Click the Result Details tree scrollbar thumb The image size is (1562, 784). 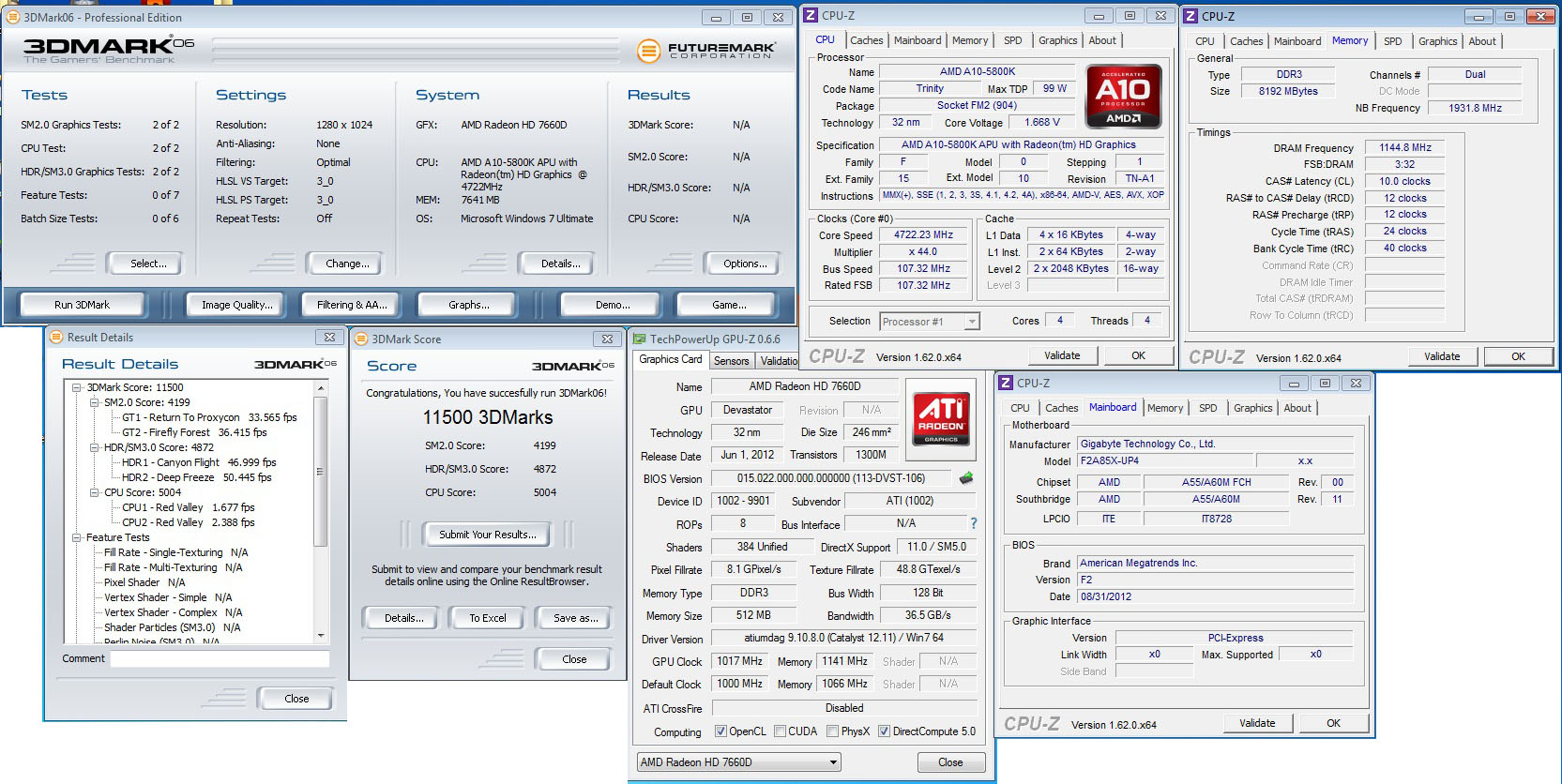(x=320, y=472)
